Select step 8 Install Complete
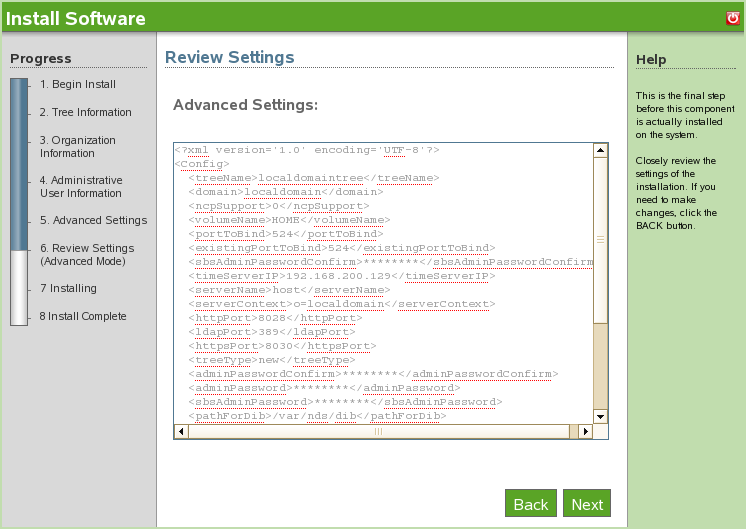 [x=83, y=316]
